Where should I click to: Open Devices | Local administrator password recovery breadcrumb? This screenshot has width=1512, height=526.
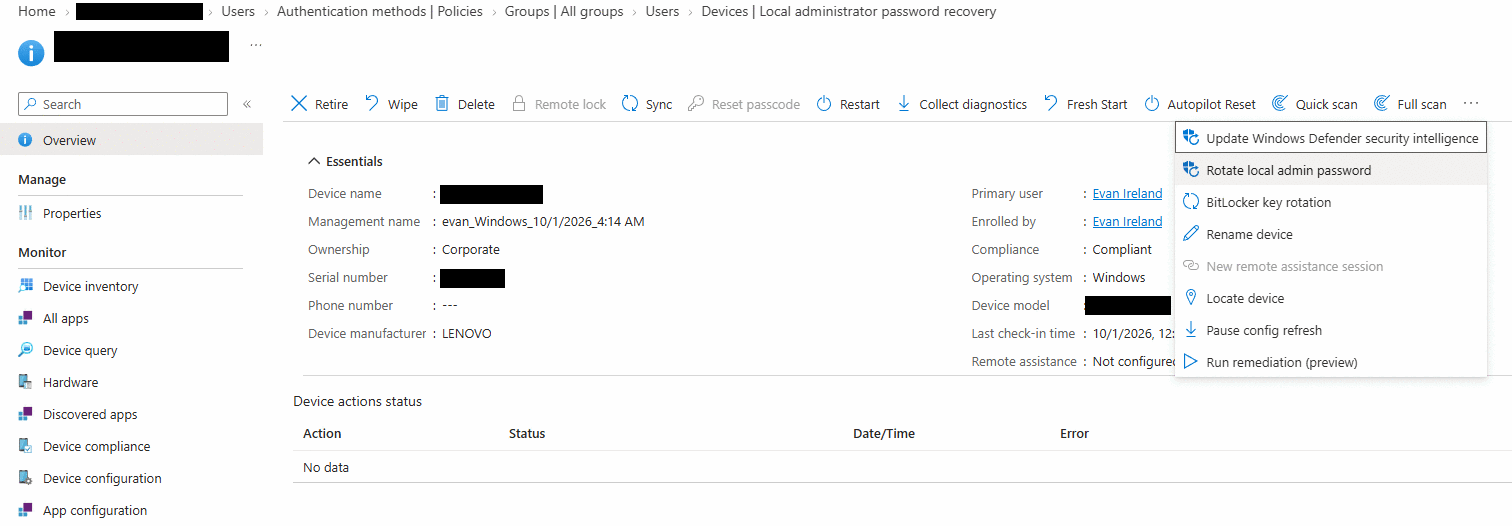pos(849,11)
